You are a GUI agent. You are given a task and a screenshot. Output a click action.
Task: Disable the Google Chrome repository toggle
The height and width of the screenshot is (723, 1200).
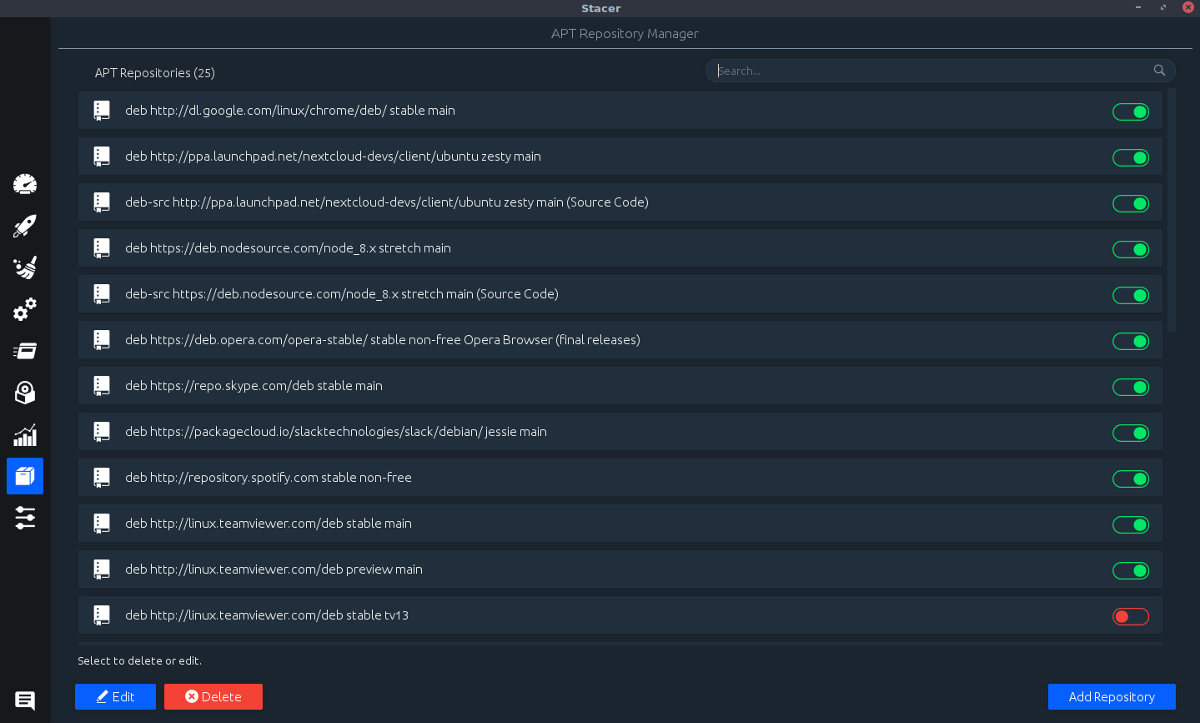tap(1130, 111)
